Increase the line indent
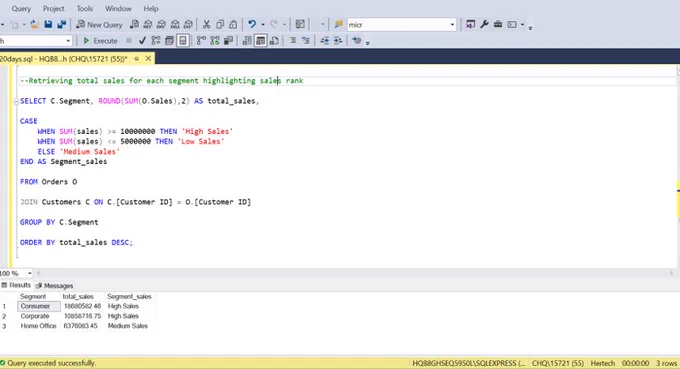The height and width of the screenshot is (369, 680). pyautogui.click(x=338, y=41)
